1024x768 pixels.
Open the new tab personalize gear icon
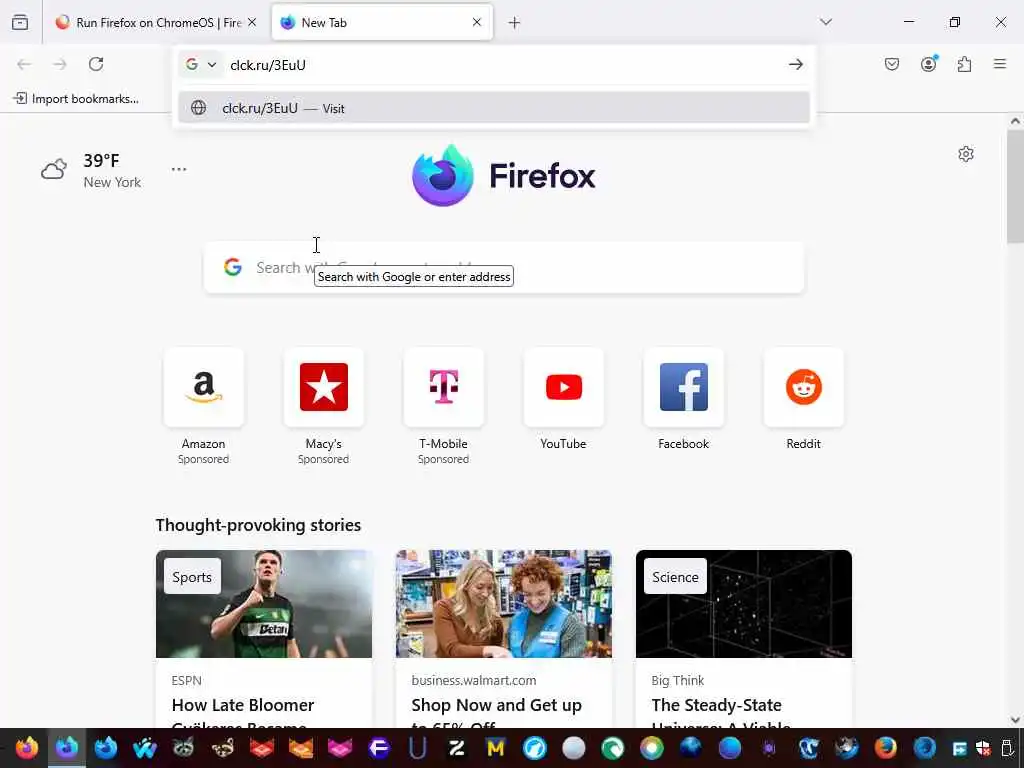click(x=966, y=154)
